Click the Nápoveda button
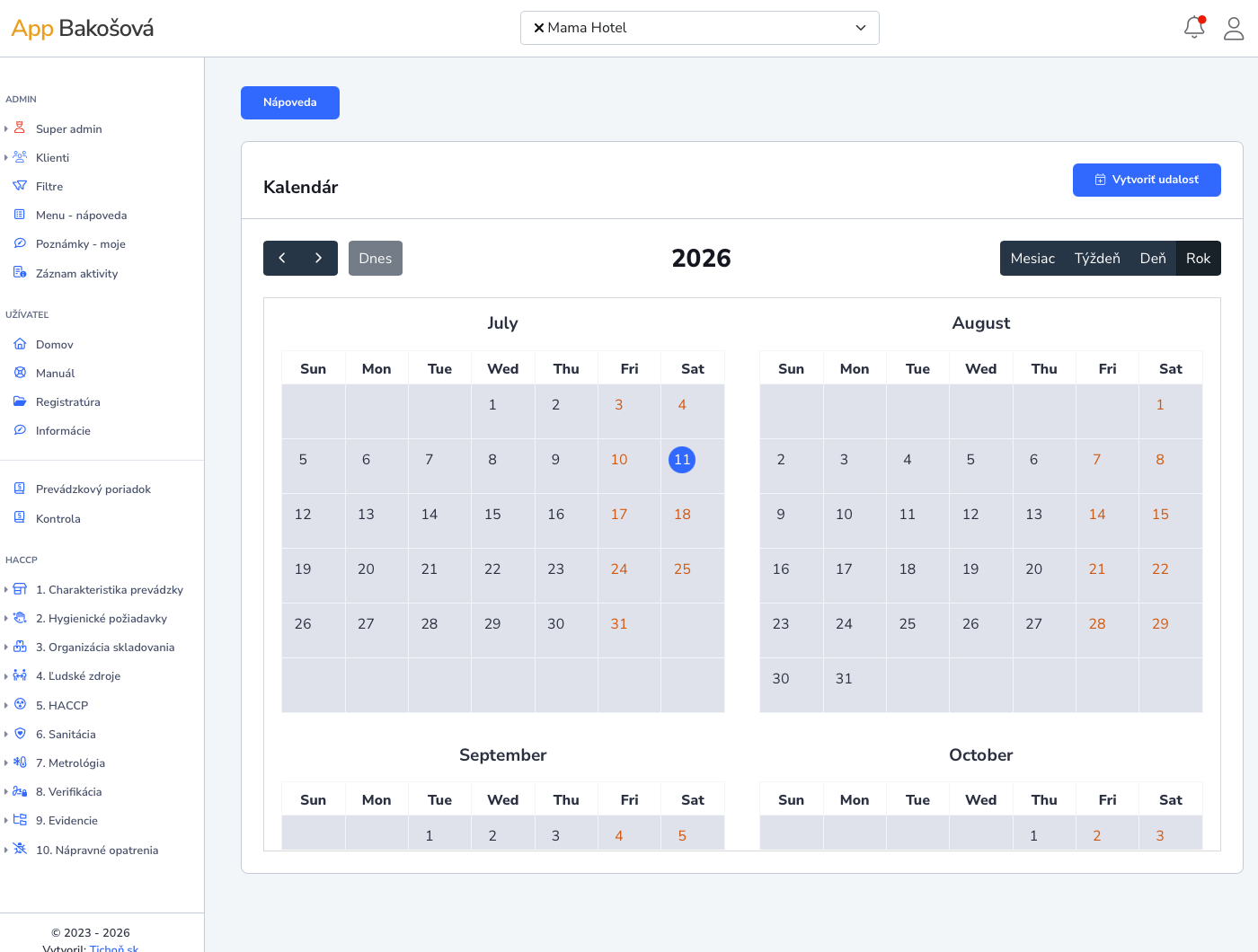 pyautogui.click(x=290, y=102)
